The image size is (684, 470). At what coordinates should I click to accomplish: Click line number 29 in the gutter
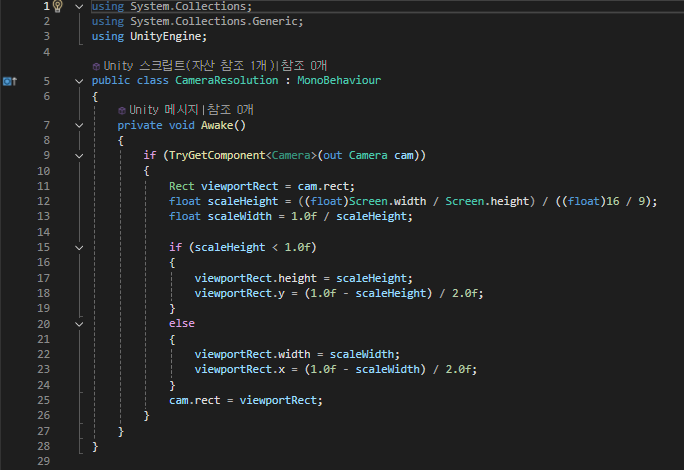(x=44, y=461)
